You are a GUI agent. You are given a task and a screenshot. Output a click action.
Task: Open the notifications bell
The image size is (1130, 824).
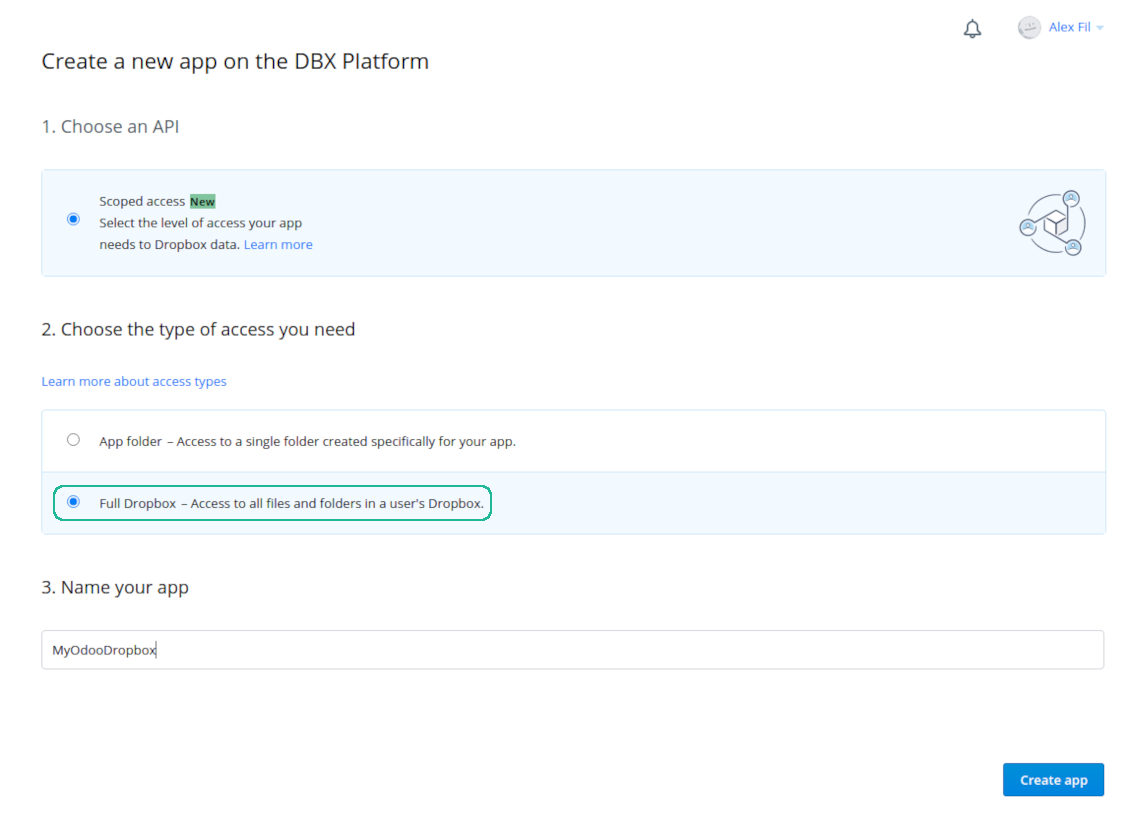972,29
